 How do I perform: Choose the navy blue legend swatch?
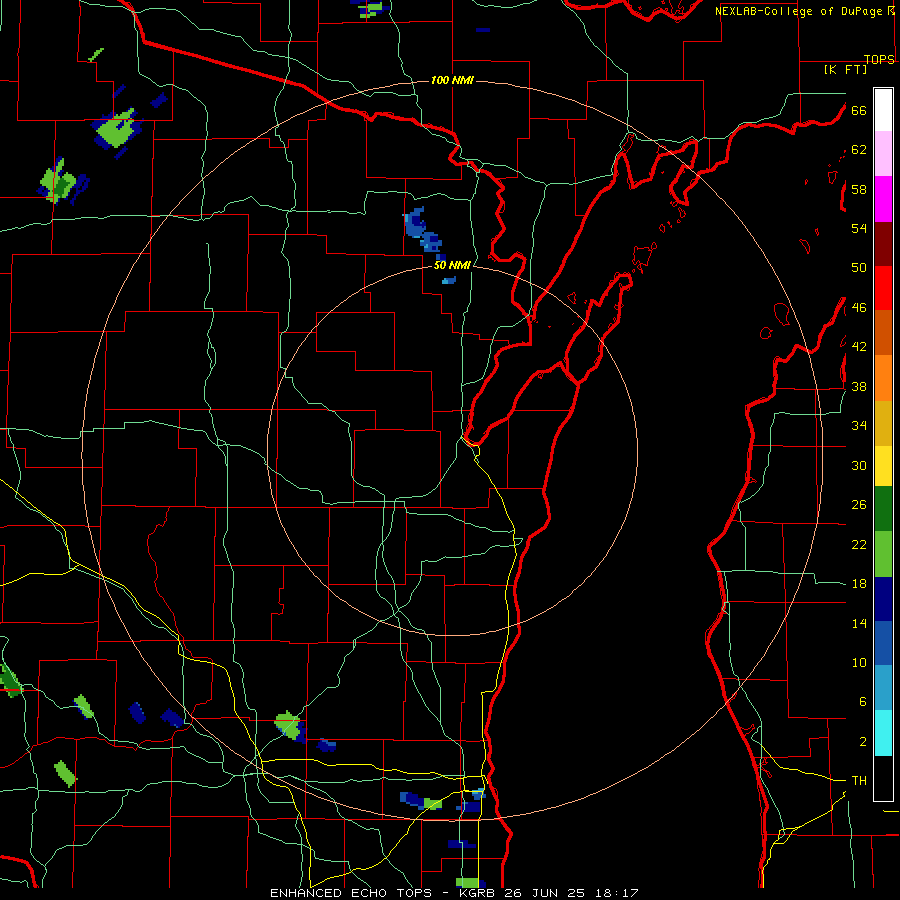883,599
